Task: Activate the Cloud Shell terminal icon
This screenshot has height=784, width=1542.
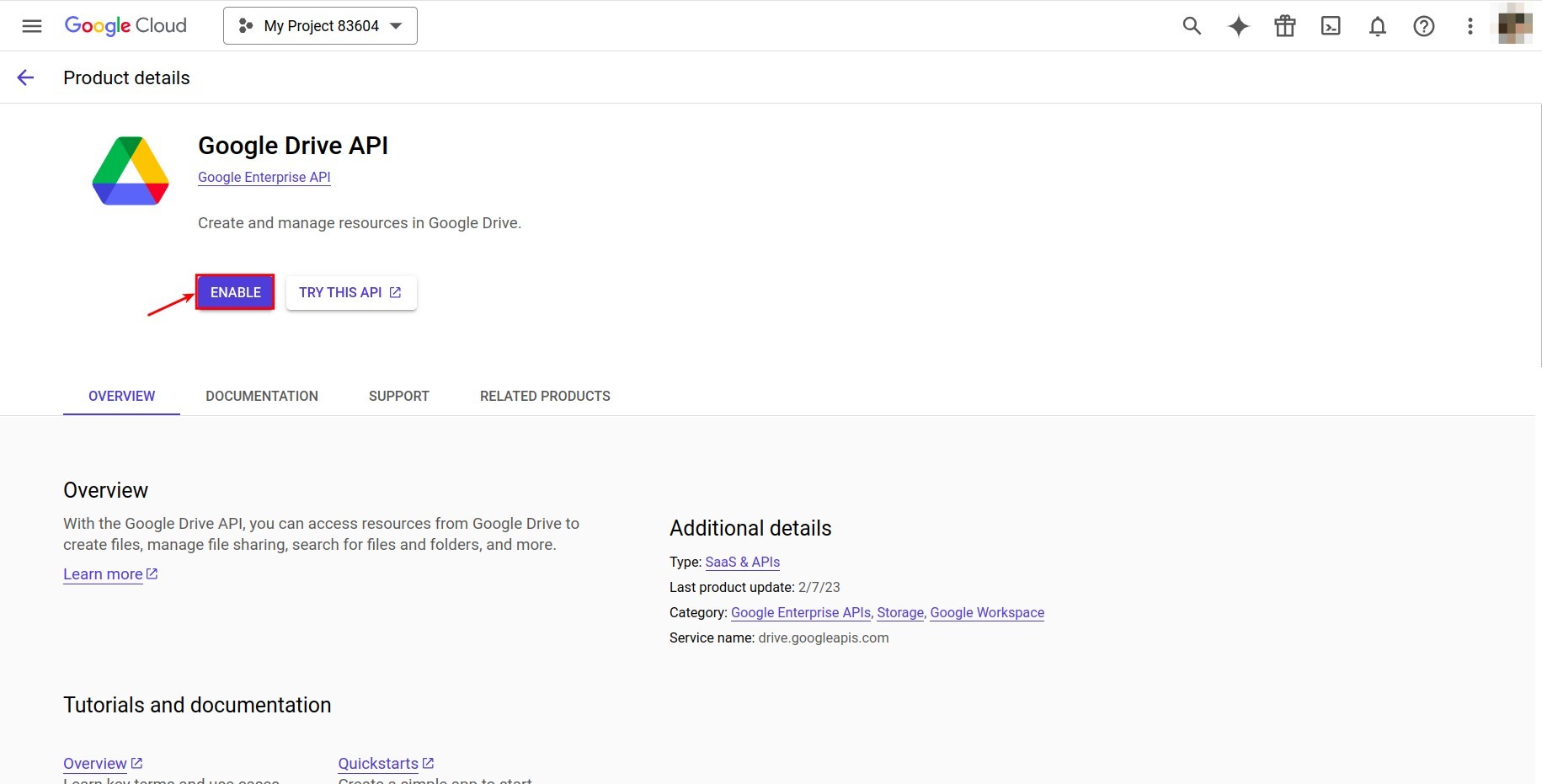Action: pyautogui.click(x=1331, y=26)
